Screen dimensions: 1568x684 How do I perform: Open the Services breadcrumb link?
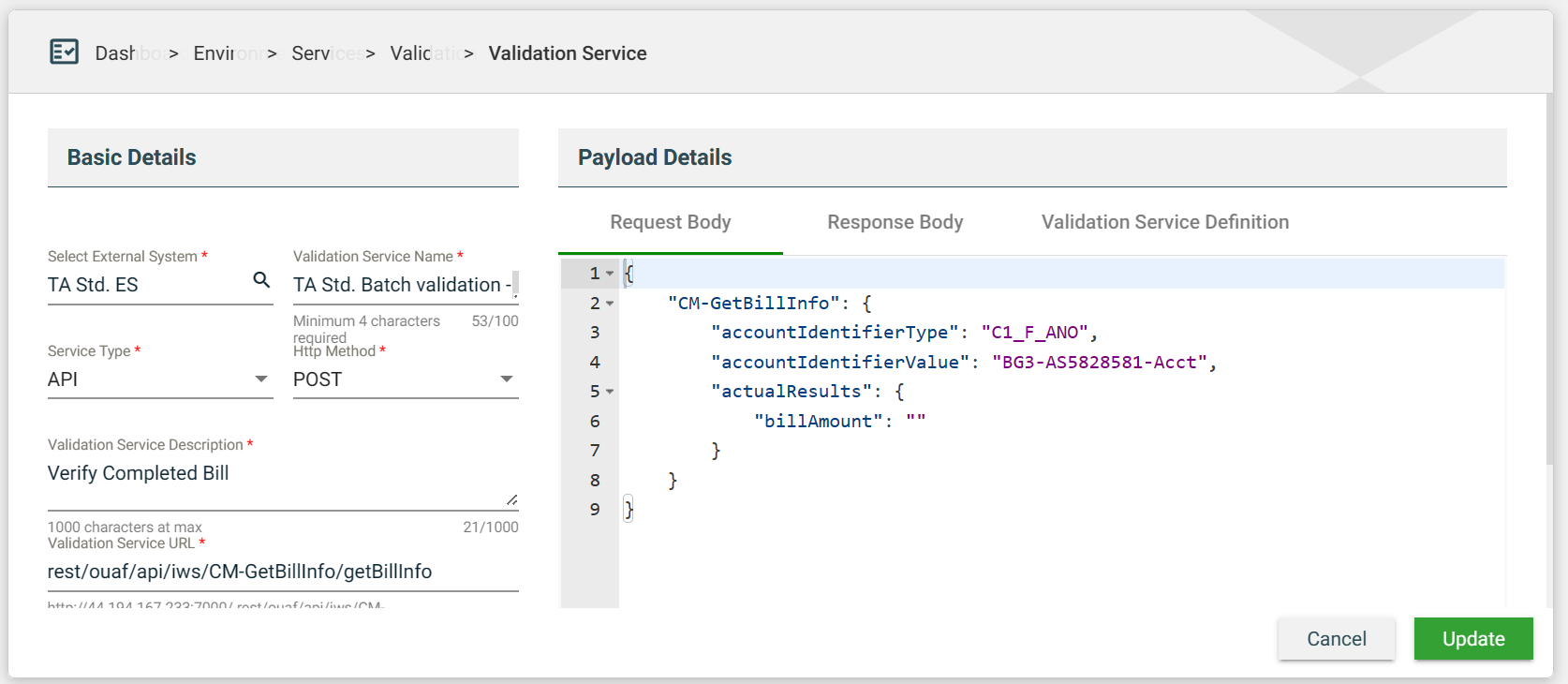point(312,53)
